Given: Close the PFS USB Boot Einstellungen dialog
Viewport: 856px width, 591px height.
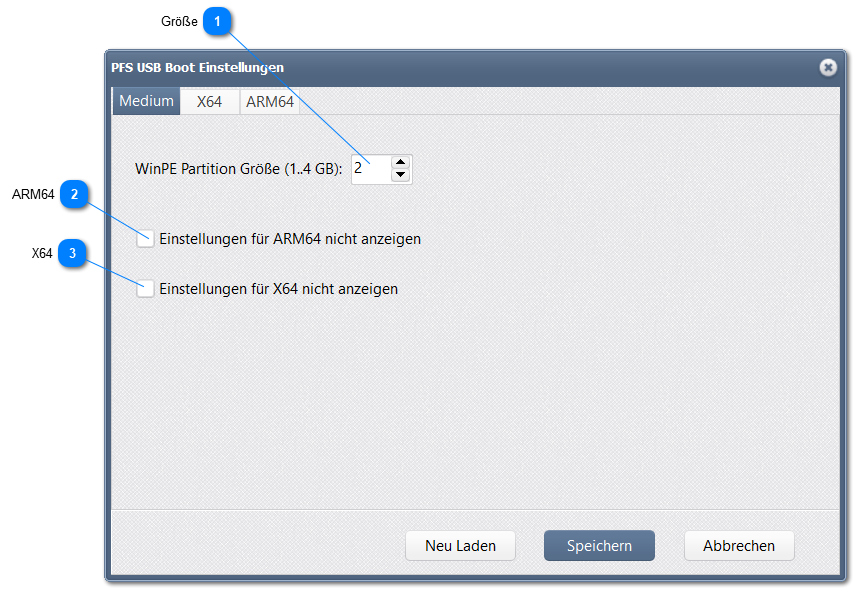Looking at the screenshot, I should point(828,67).
